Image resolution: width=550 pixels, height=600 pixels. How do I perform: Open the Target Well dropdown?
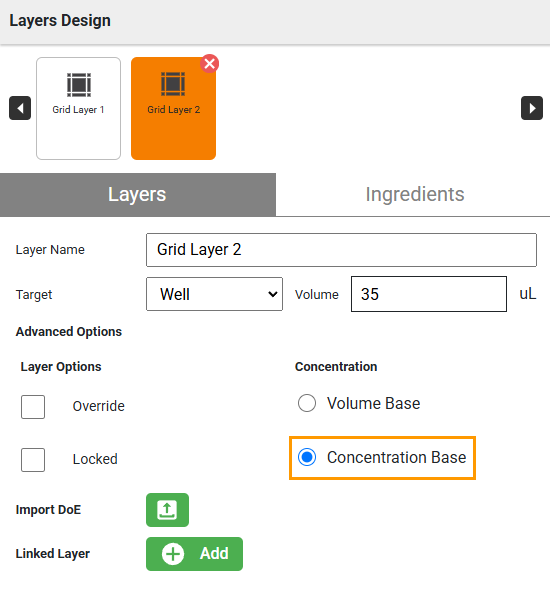pyautogui.click(x=214, y=294)
